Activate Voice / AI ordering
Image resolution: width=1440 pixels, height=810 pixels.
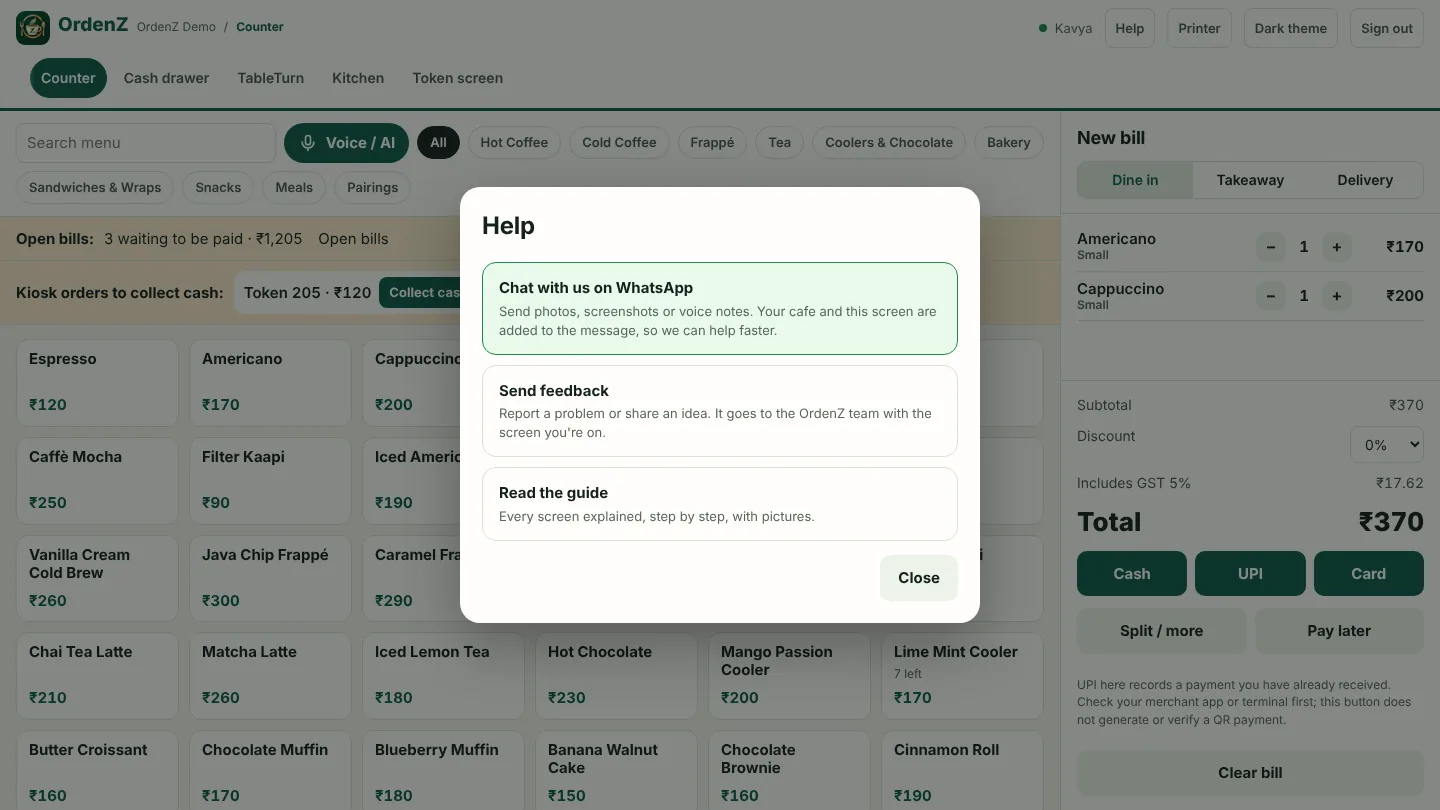click(x=347, y=143)
